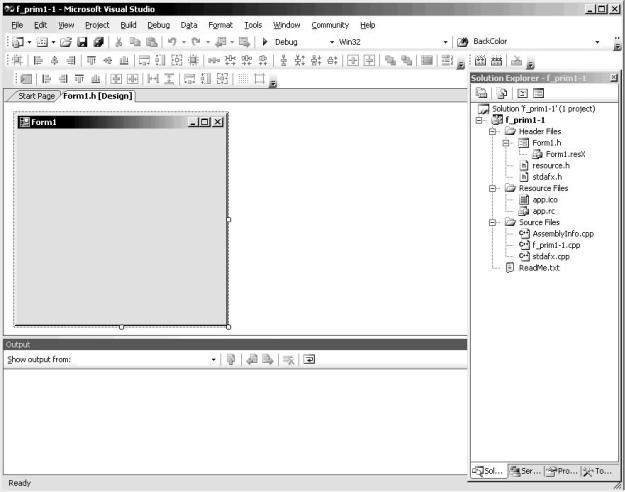
Task: Collapse the Form1.h node
Action: click(506, 143)
